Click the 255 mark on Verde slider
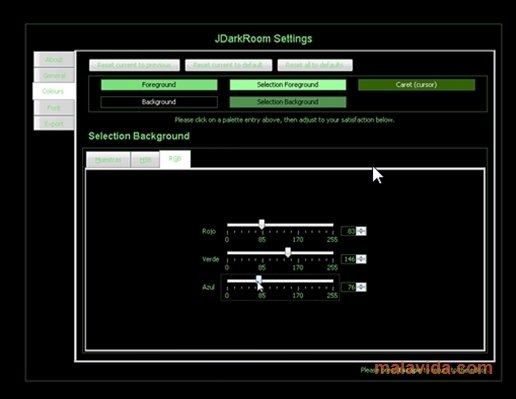 tap(332, 267)
